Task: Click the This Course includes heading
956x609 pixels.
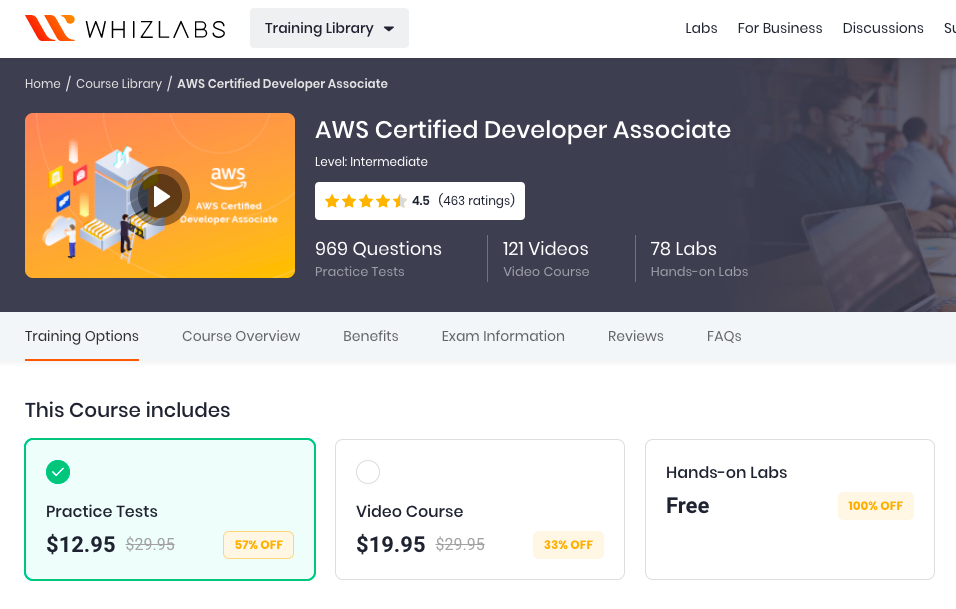Action: [127, 410]
